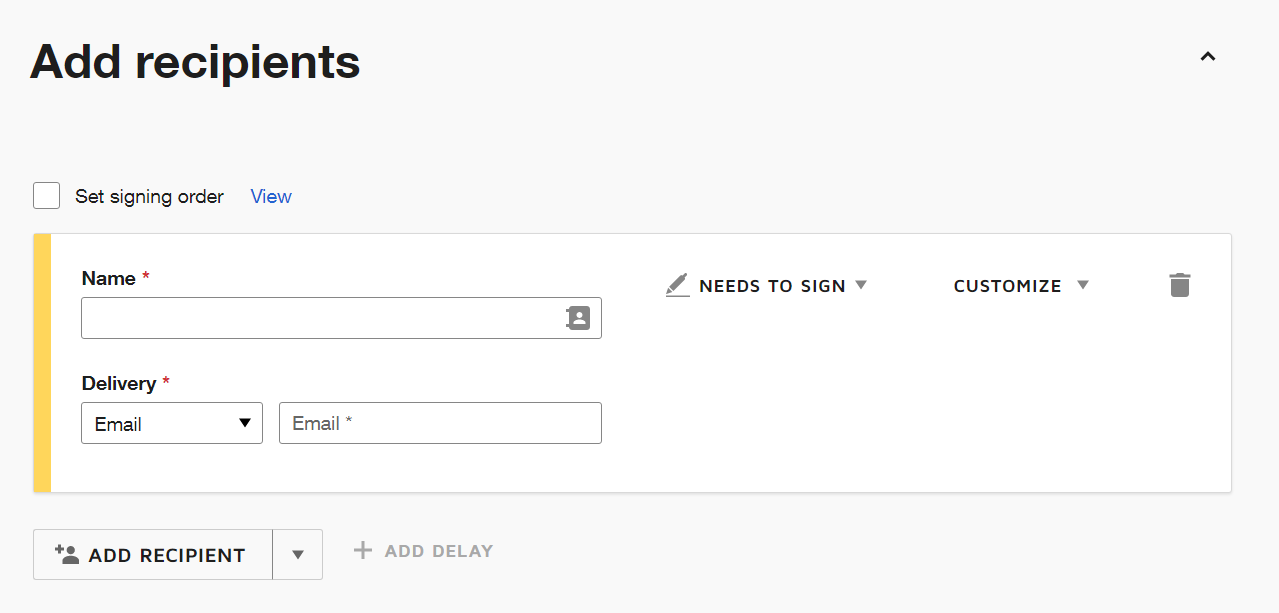Screen dimensions: 1279x613
Task: Click the Delivery dropdown arrow icon
Action: 246,423
